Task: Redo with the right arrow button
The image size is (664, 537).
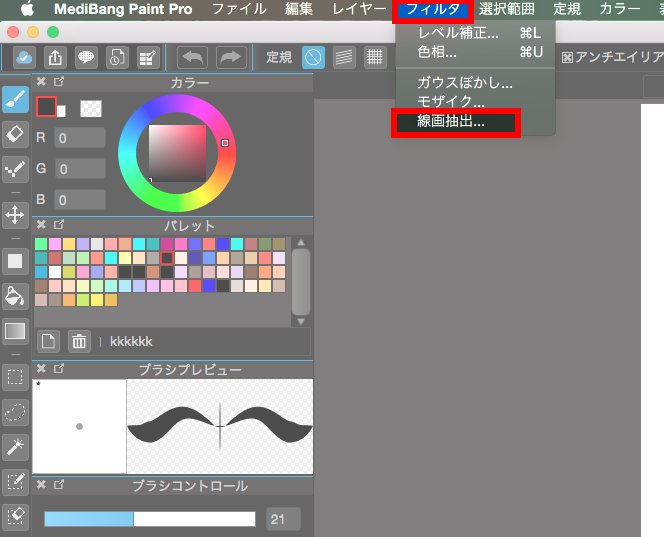Action: 231,57
